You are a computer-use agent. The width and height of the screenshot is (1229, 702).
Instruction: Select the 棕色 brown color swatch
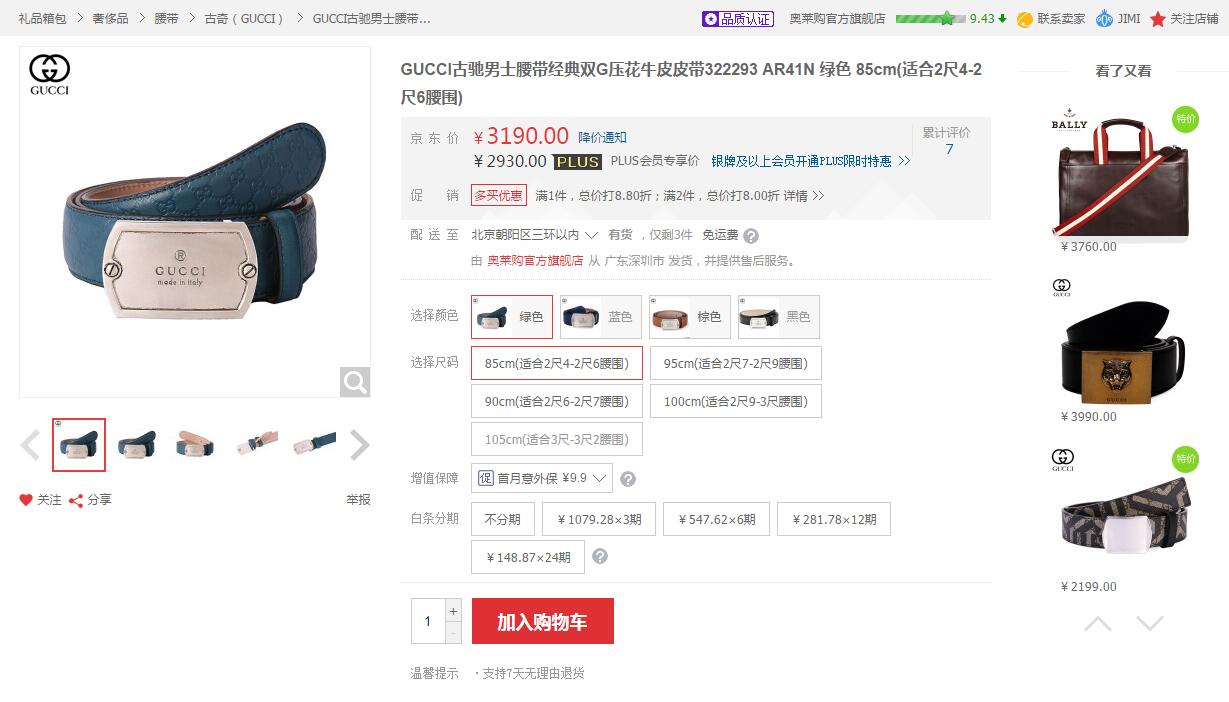point(687,317)
